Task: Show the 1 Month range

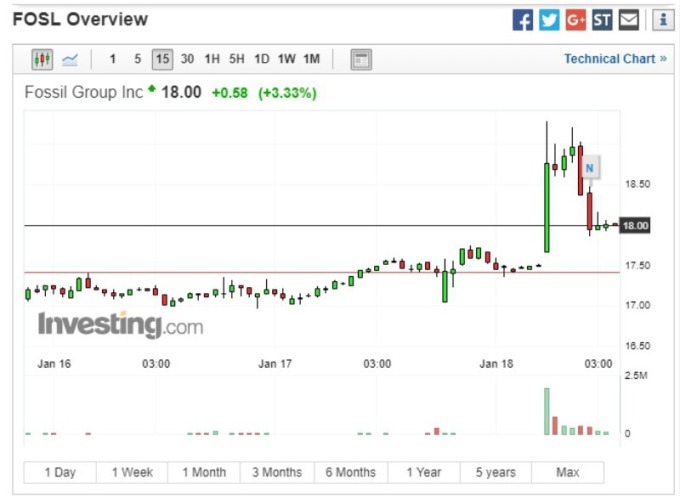Action: pyautogui.click(x=204, y=472)
